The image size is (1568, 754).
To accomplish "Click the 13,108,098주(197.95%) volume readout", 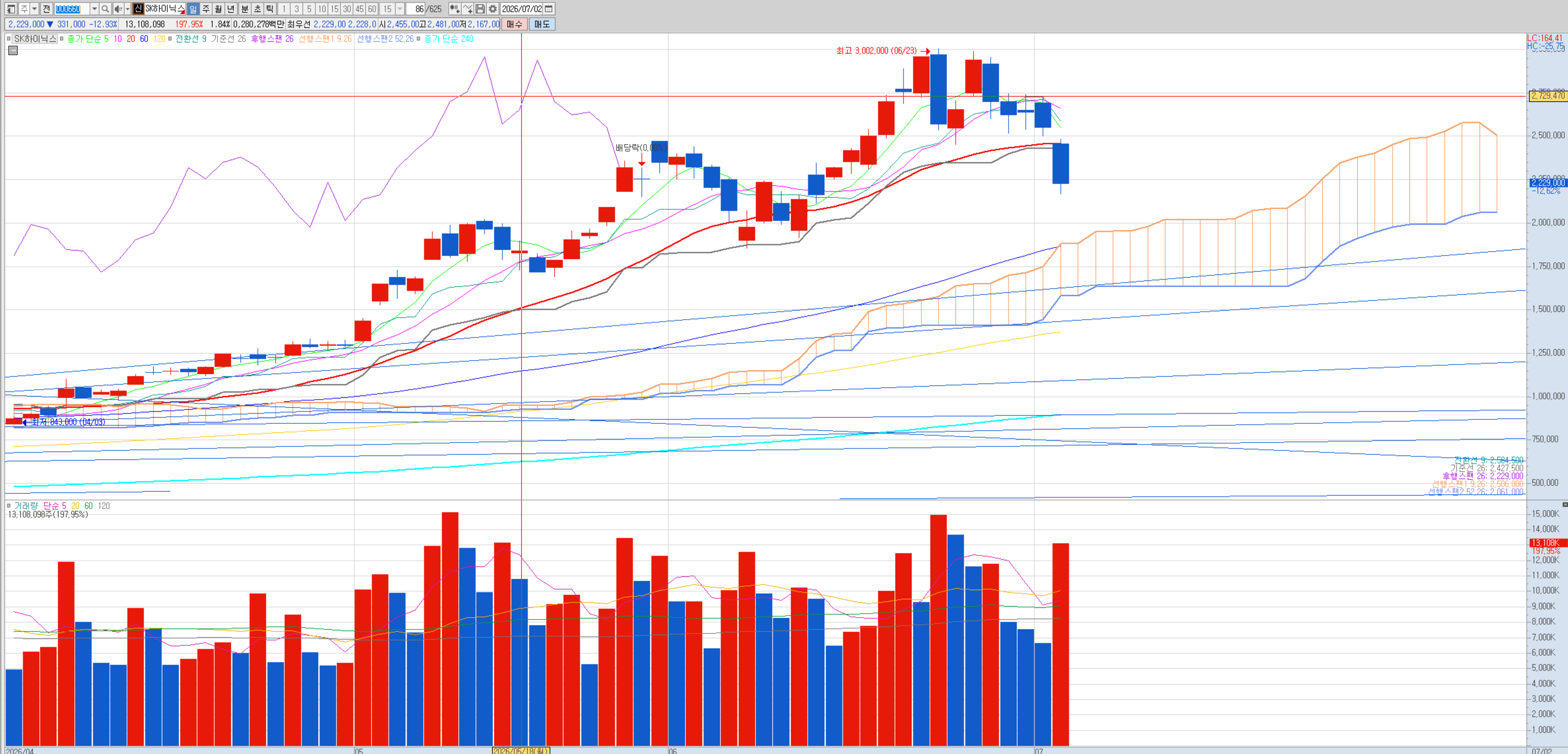I will (48, 514).
